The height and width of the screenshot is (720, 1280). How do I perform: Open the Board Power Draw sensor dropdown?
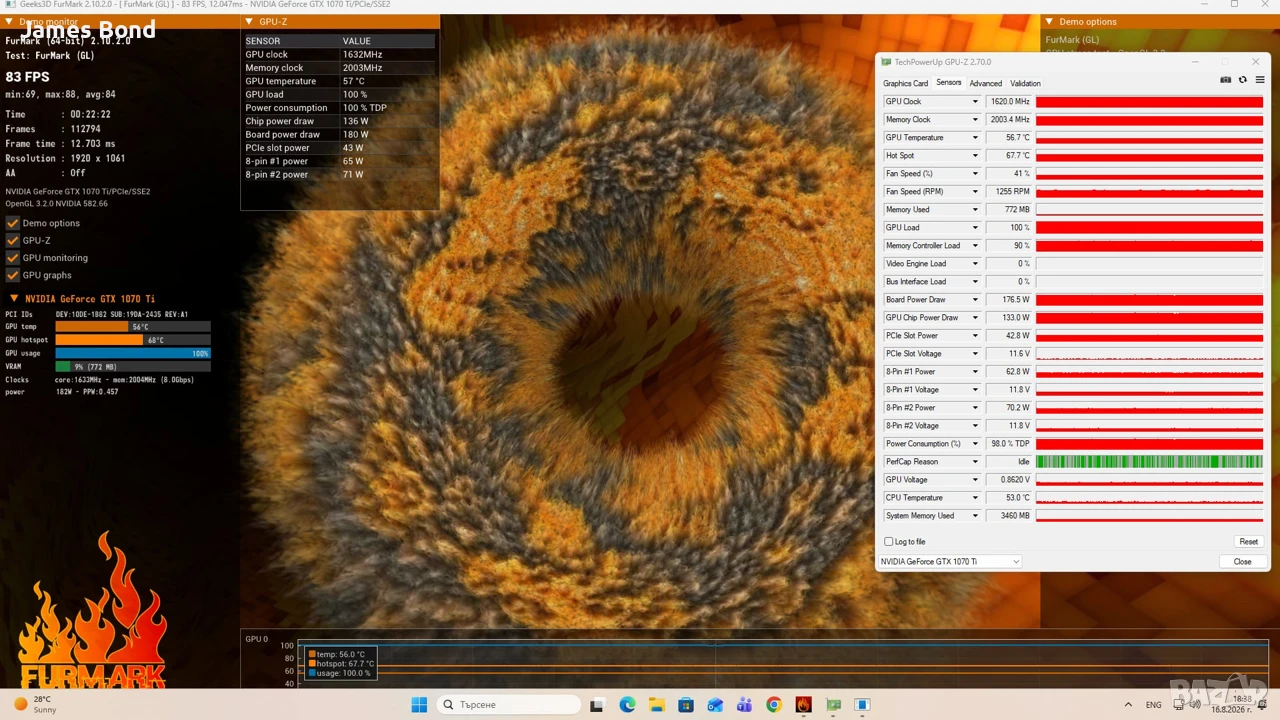click(x=975, y=300)
